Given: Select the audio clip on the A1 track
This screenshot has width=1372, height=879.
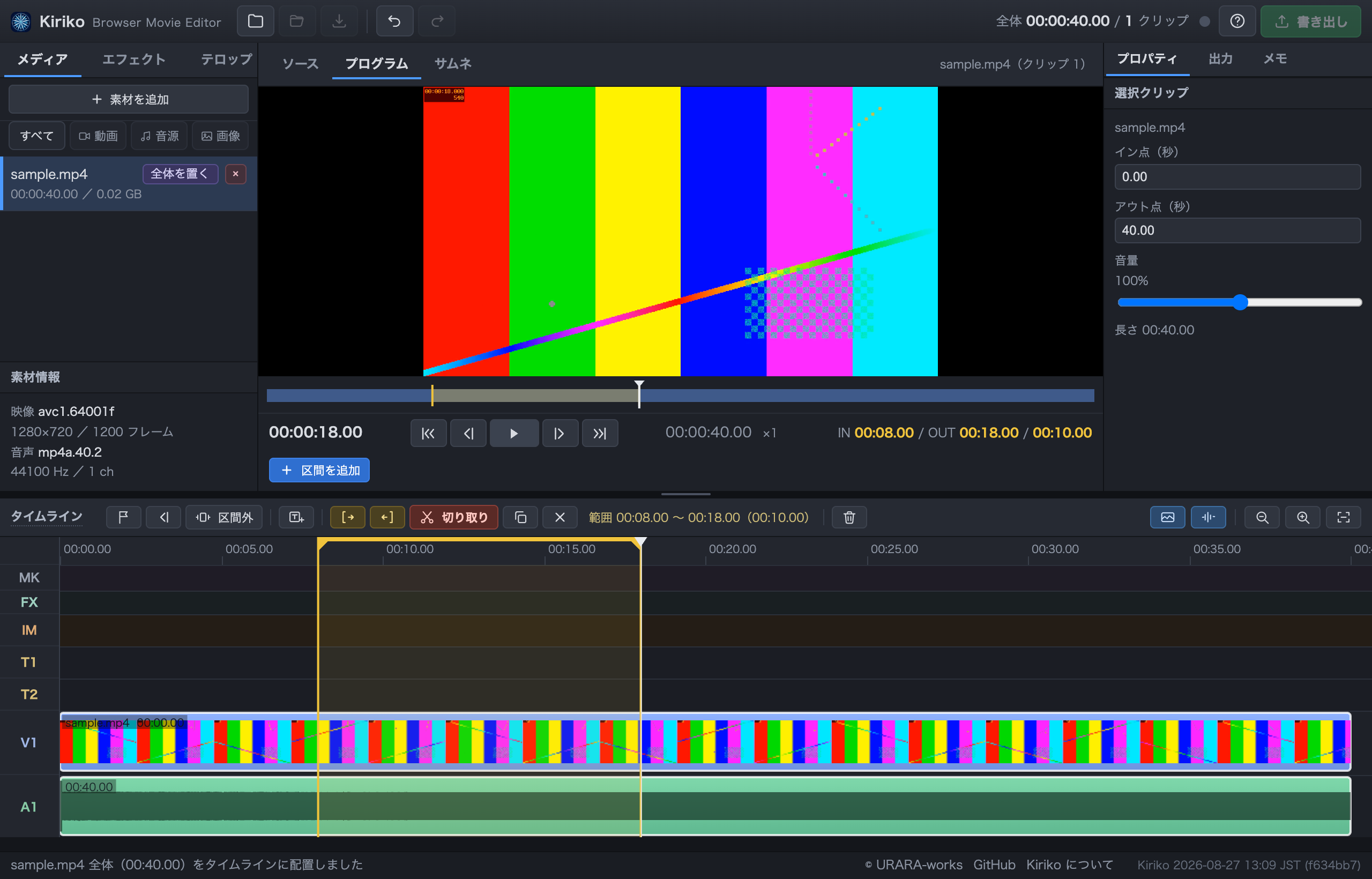Looking at the screenshot, I should point(705,806).
